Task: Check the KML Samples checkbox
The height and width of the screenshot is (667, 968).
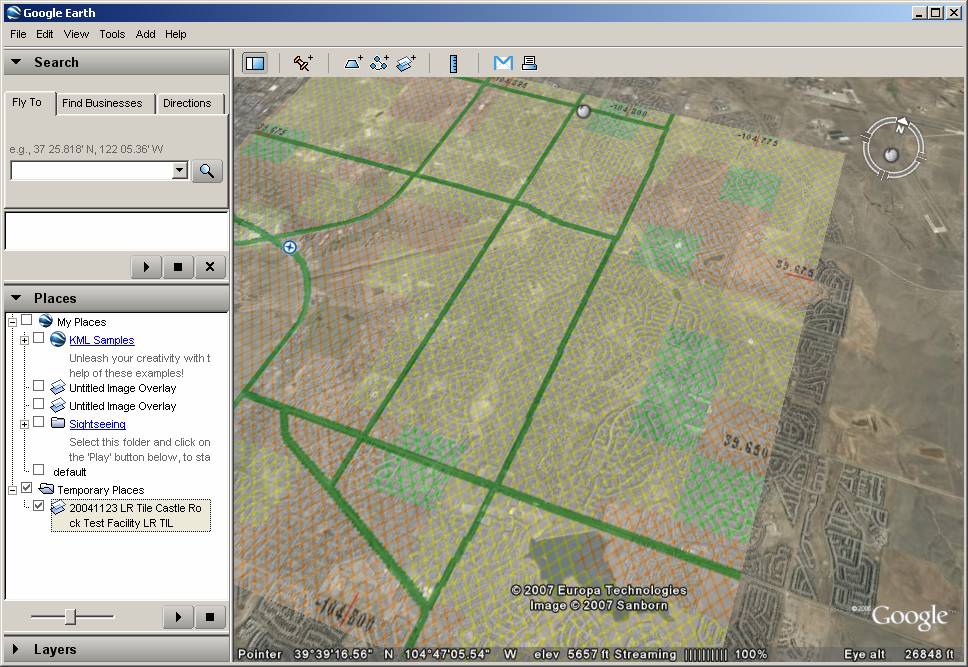Action: [38, 338]
